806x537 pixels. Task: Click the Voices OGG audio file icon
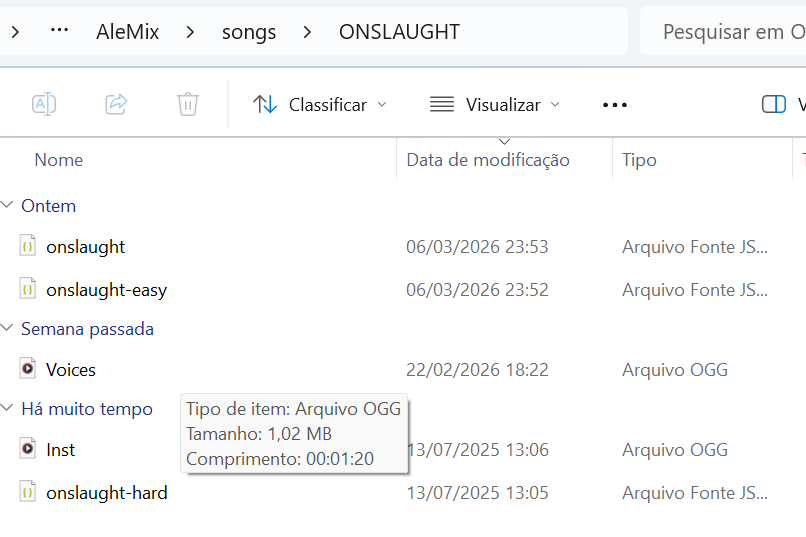(x=28, y=369)
